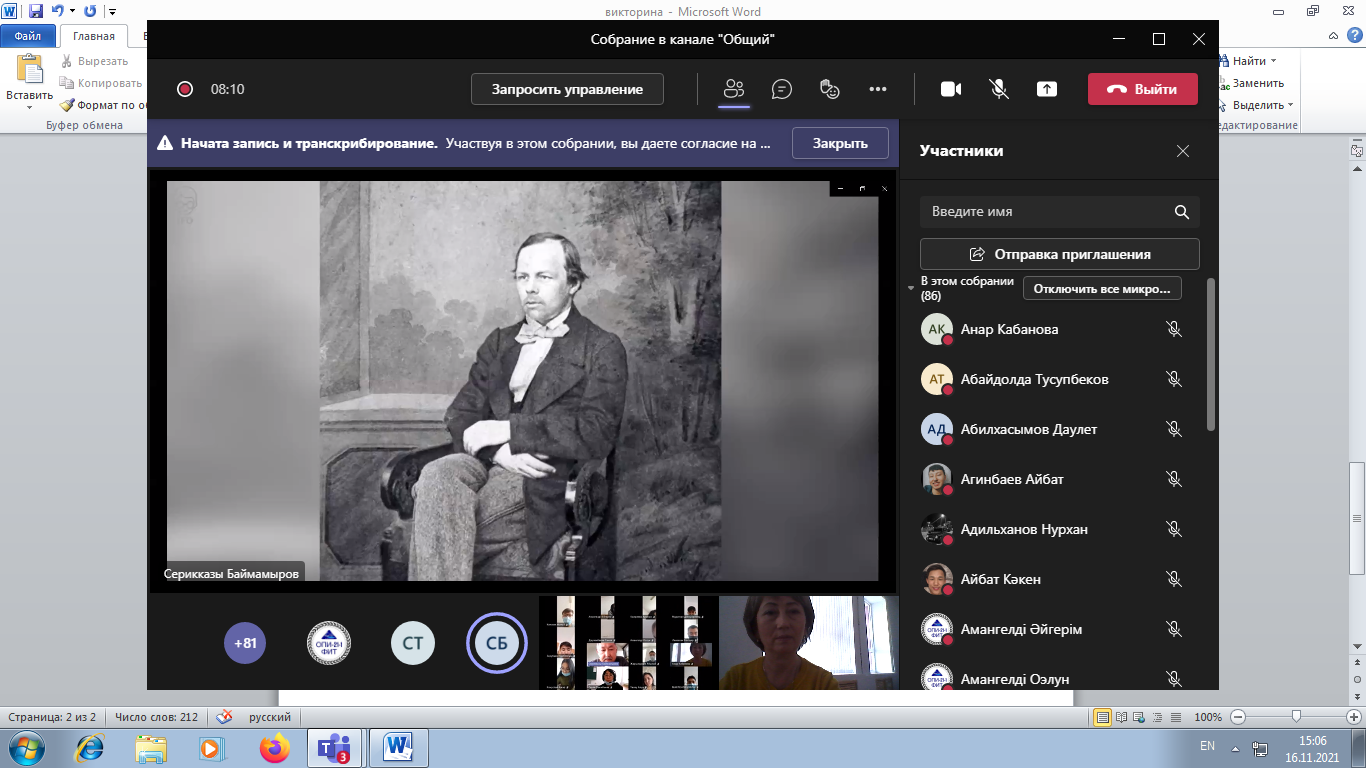This screenshot has height=768, width=1366.
Task: Hide the Participants panel via people icon
Action: [x=735, y=89]
